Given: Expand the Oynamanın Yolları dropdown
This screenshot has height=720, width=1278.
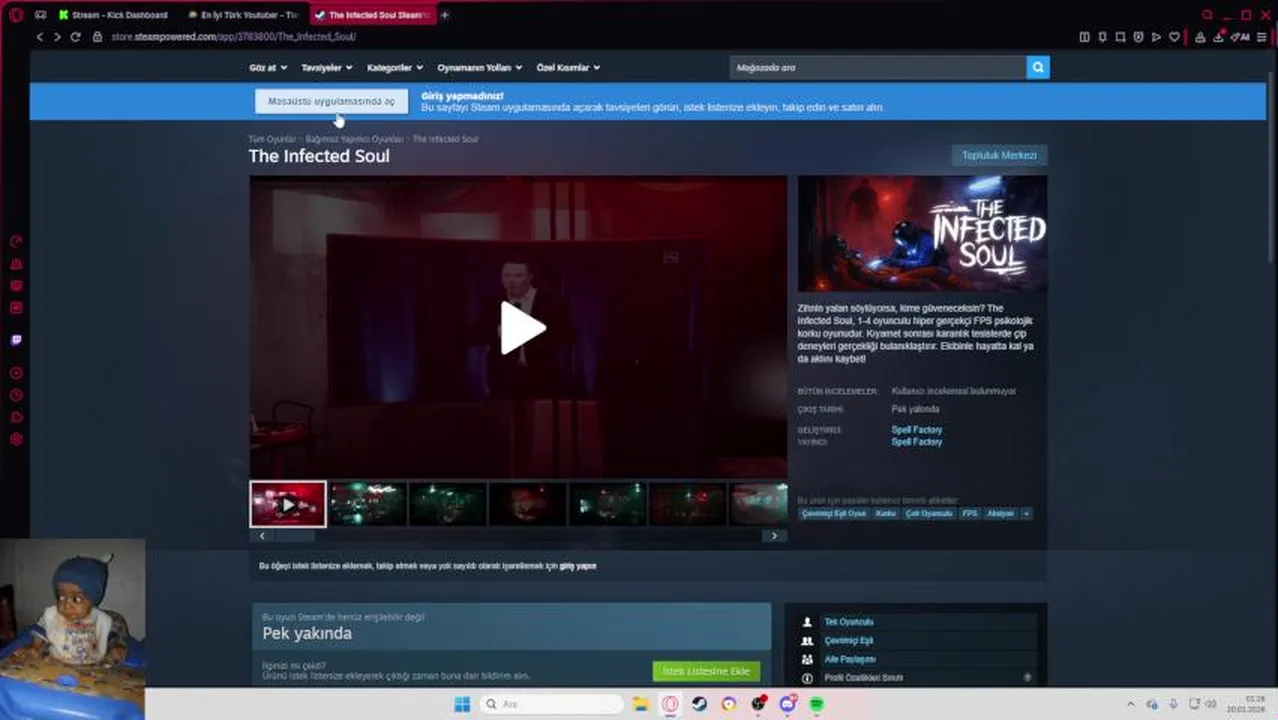Looking at the screenshot, I should (480, 67).
